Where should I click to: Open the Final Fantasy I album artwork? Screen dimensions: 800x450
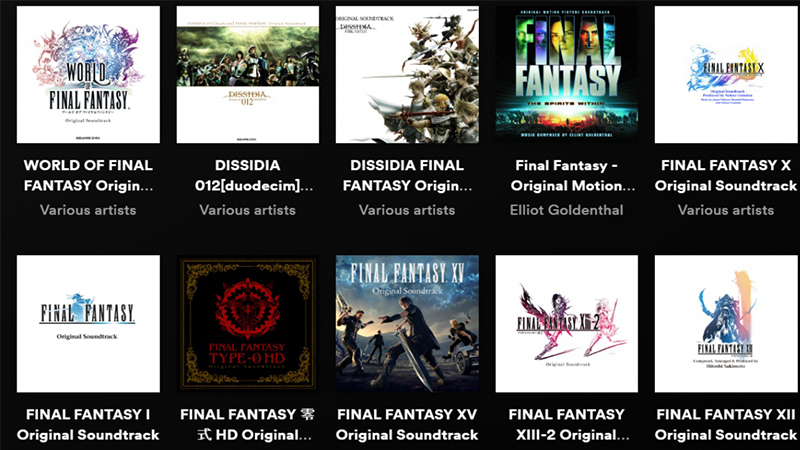coord(88,324)
